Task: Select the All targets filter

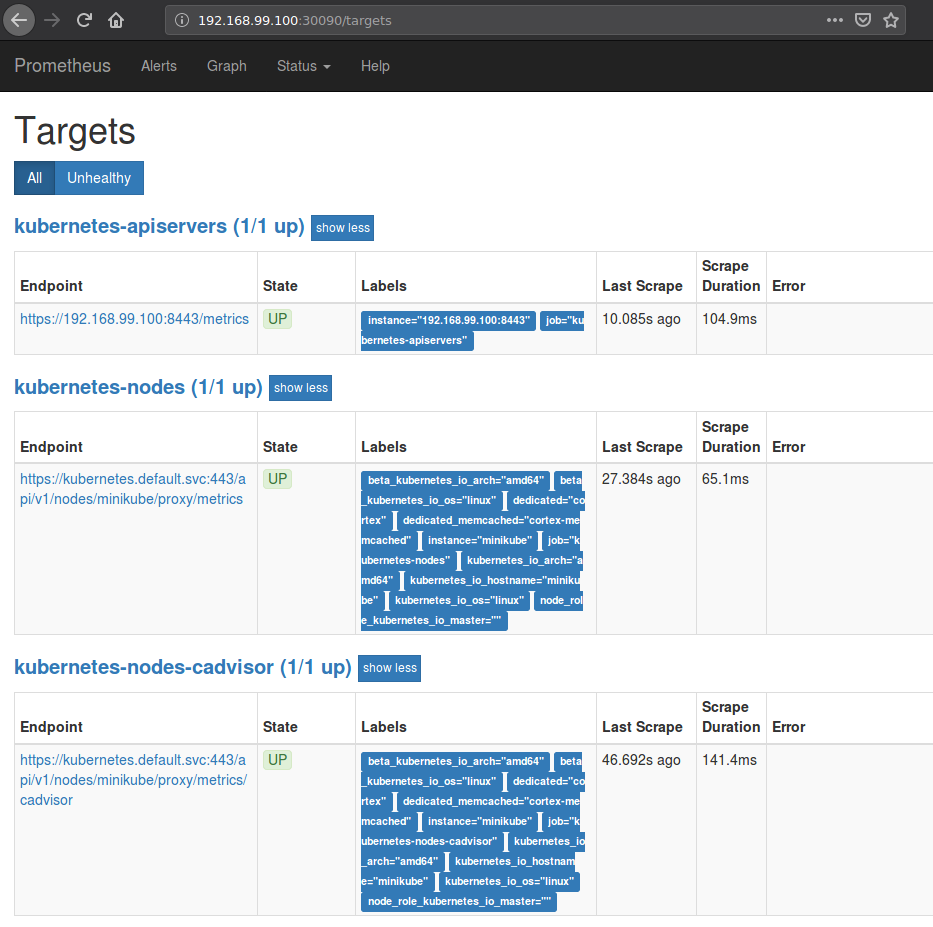Action: 35,178
